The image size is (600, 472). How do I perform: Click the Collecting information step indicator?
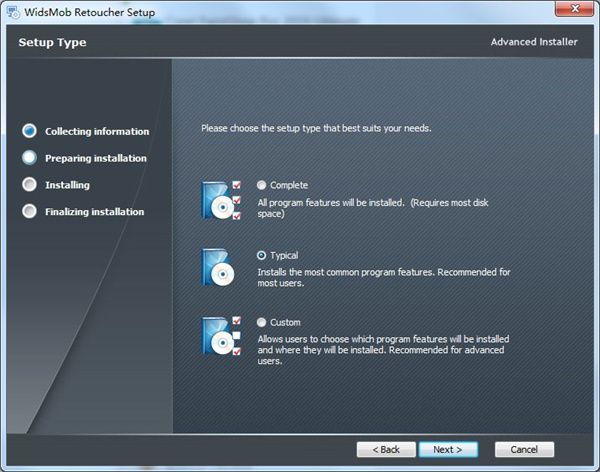tap(29, 131)
